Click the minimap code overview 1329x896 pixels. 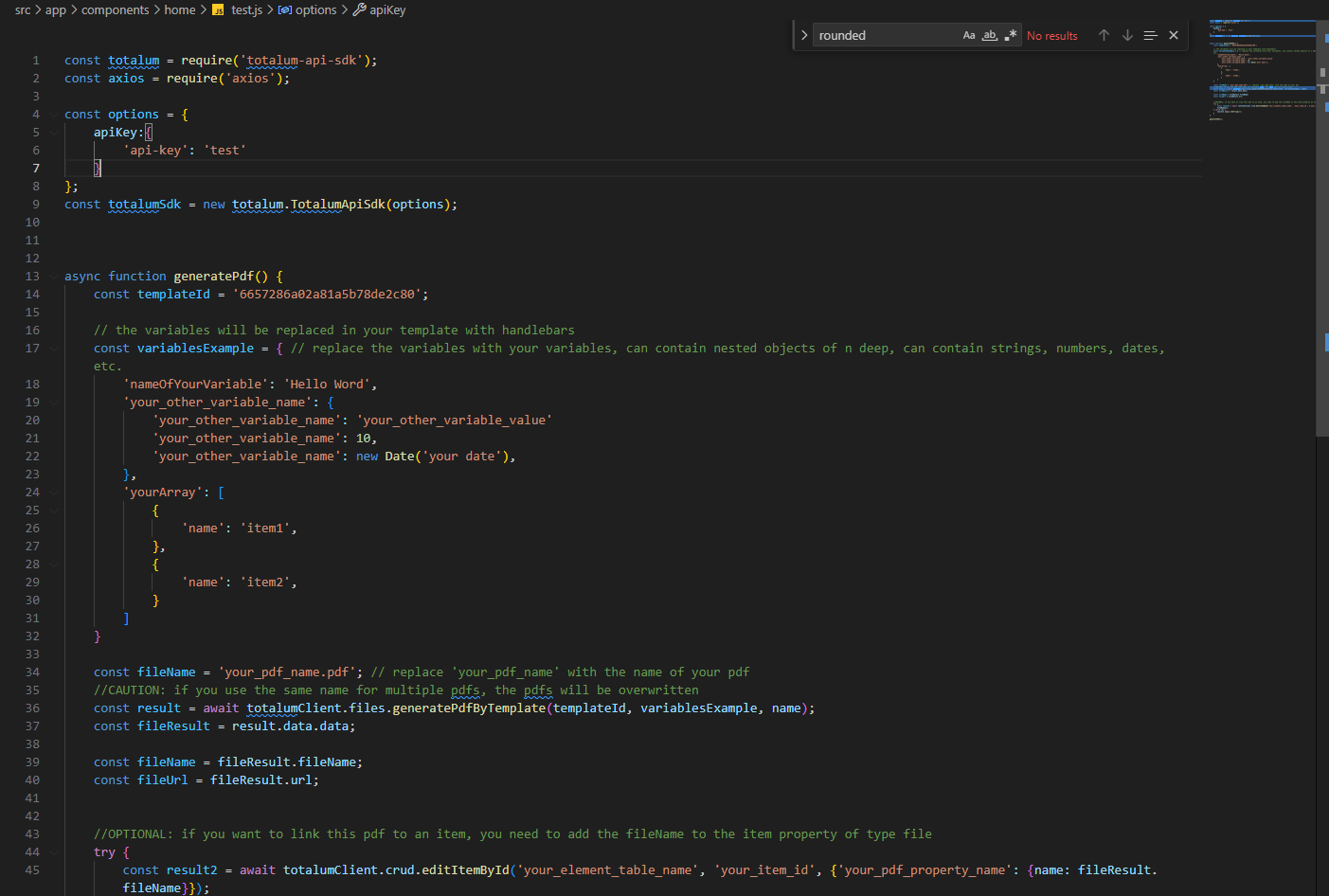coord(1262,71)
